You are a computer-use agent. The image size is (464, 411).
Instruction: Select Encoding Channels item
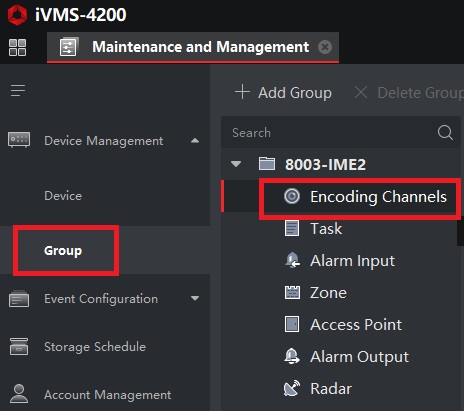378,197
